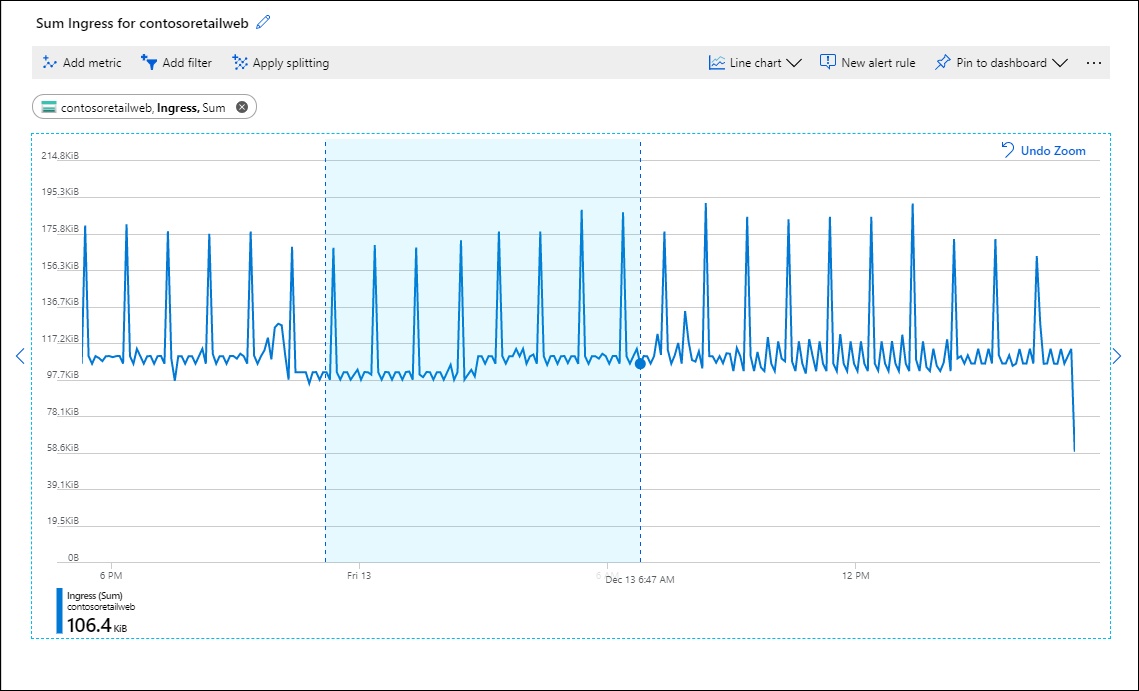Select the Add filter icon
Image resolution: width=1139 pixels, height=691 pixels.
click(148, 62)
